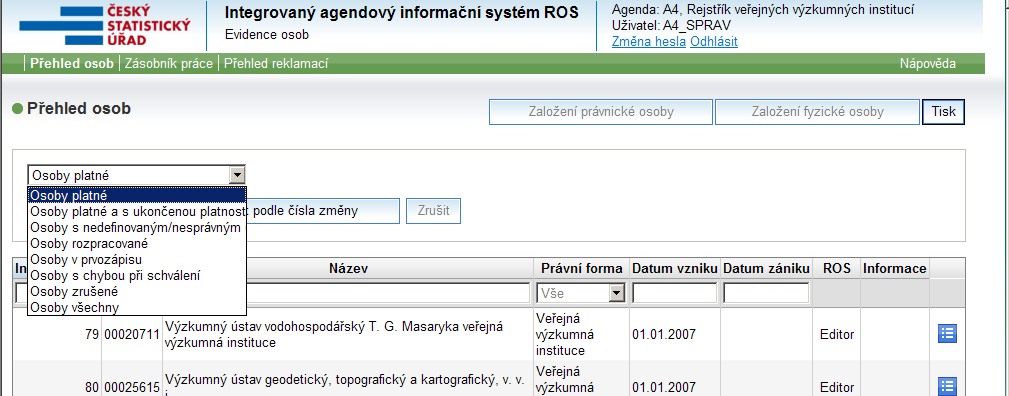Click Založení právnické osoby button
The image size is (1009, 396).
pos(601,112)
